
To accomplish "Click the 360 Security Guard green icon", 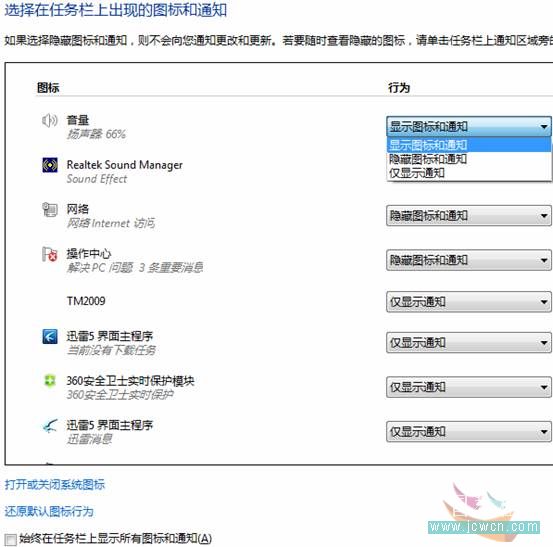I will (50, 381).
